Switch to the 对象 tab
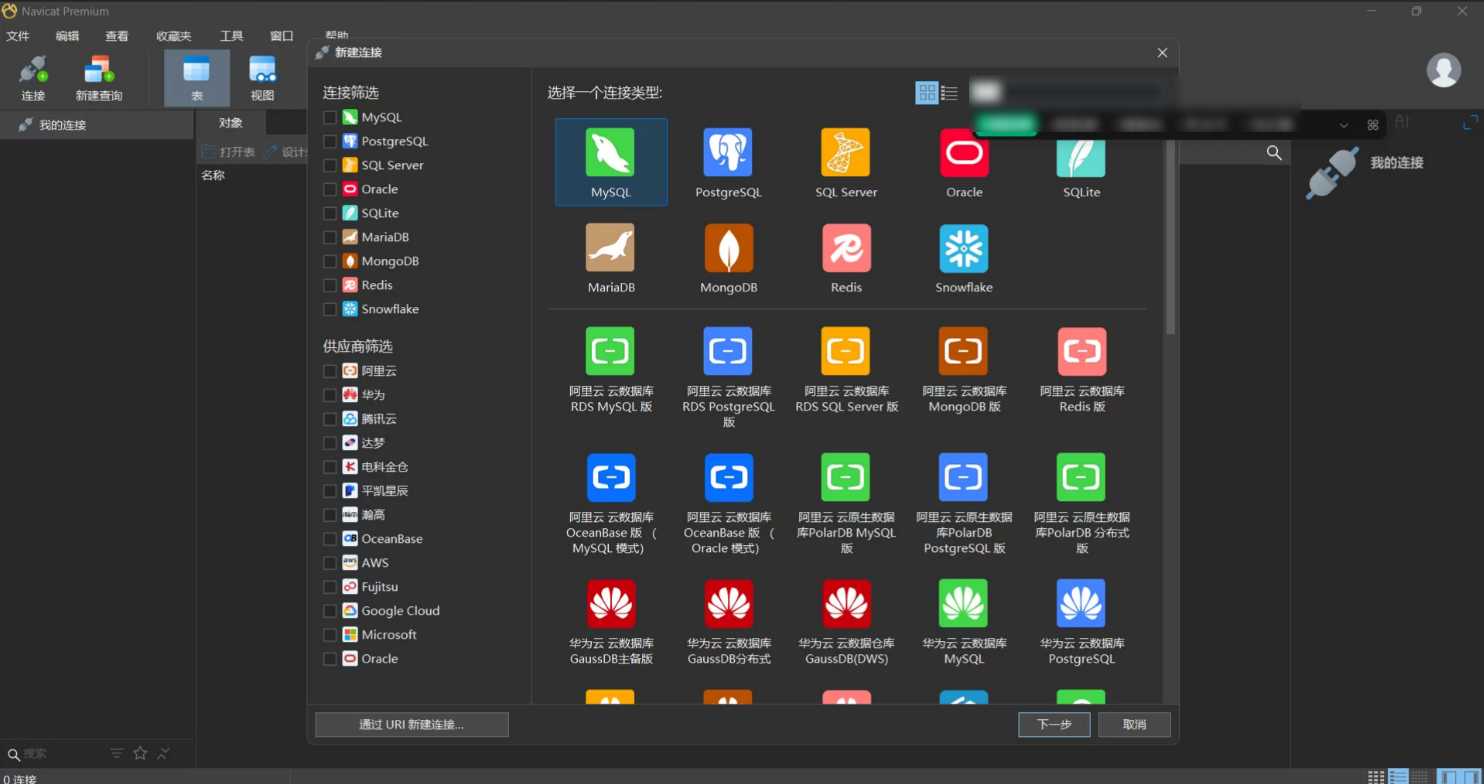 (x=230, y=123)
